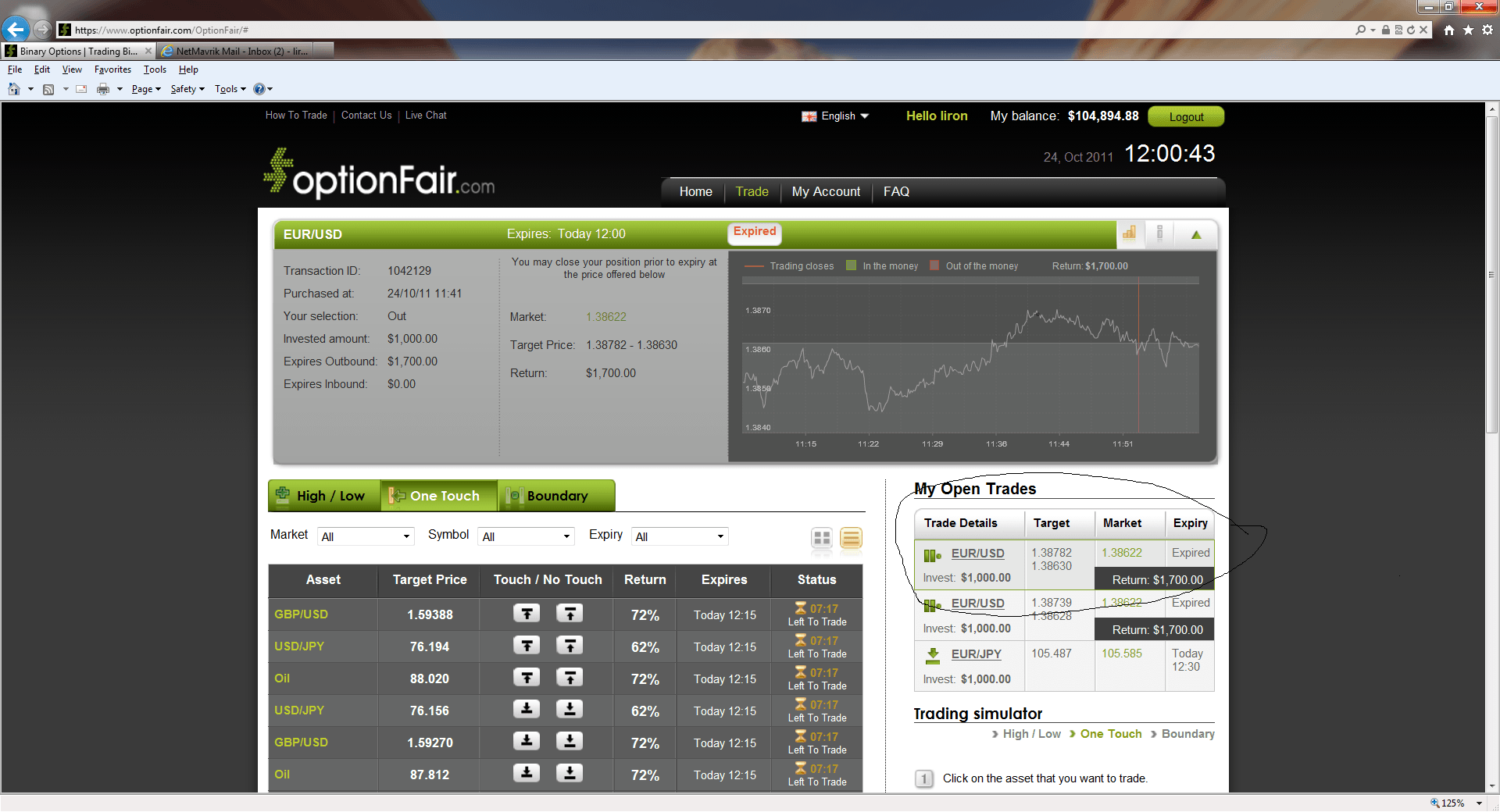This screenshot has height=812, width=1500.
Task: Switch the asset list to grid view
Action: (x=822, y=538)
